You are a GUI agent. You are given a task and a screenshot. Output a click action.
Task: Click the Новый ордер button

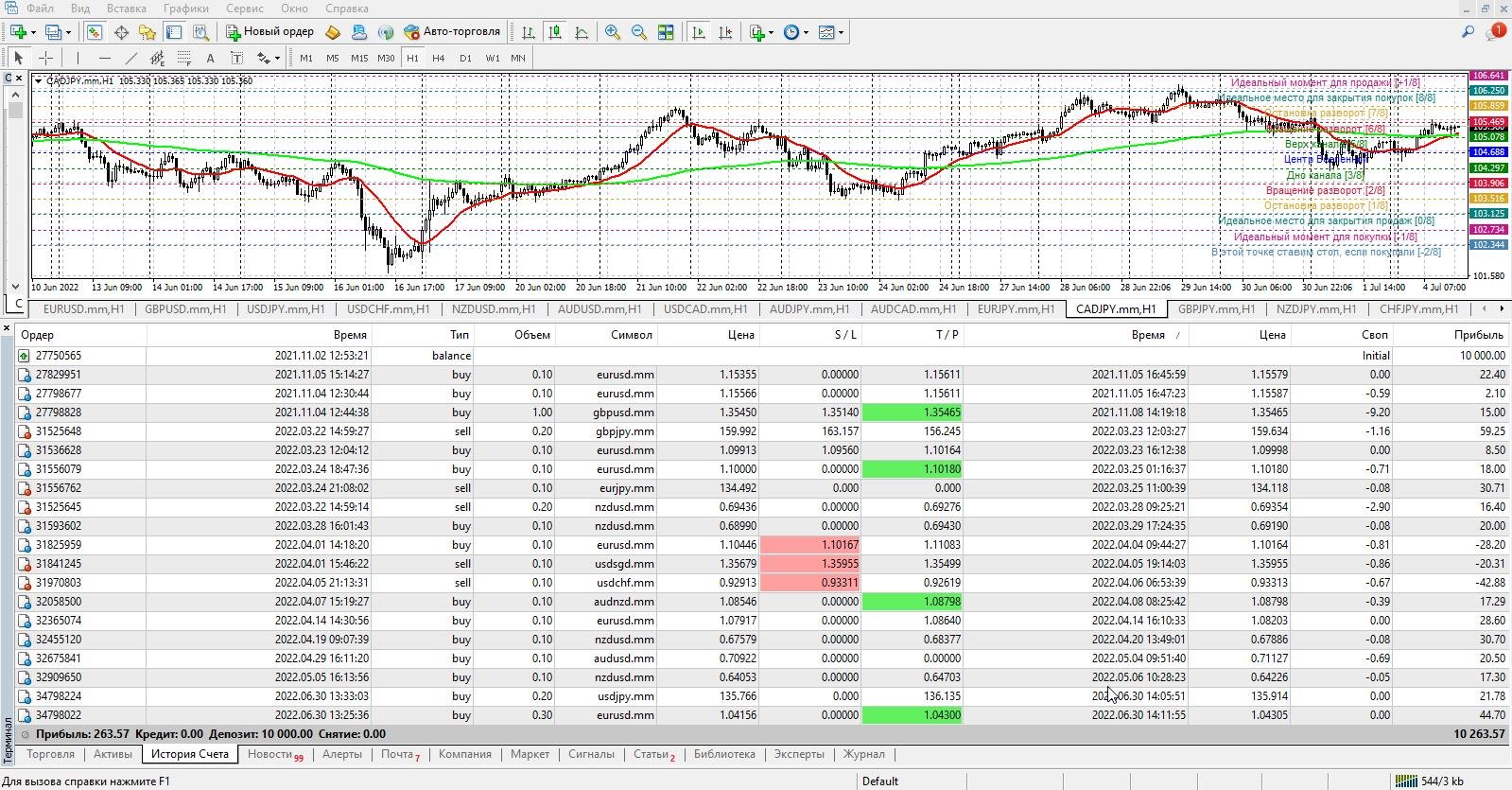pyautogui.click(x=269, y=32)
